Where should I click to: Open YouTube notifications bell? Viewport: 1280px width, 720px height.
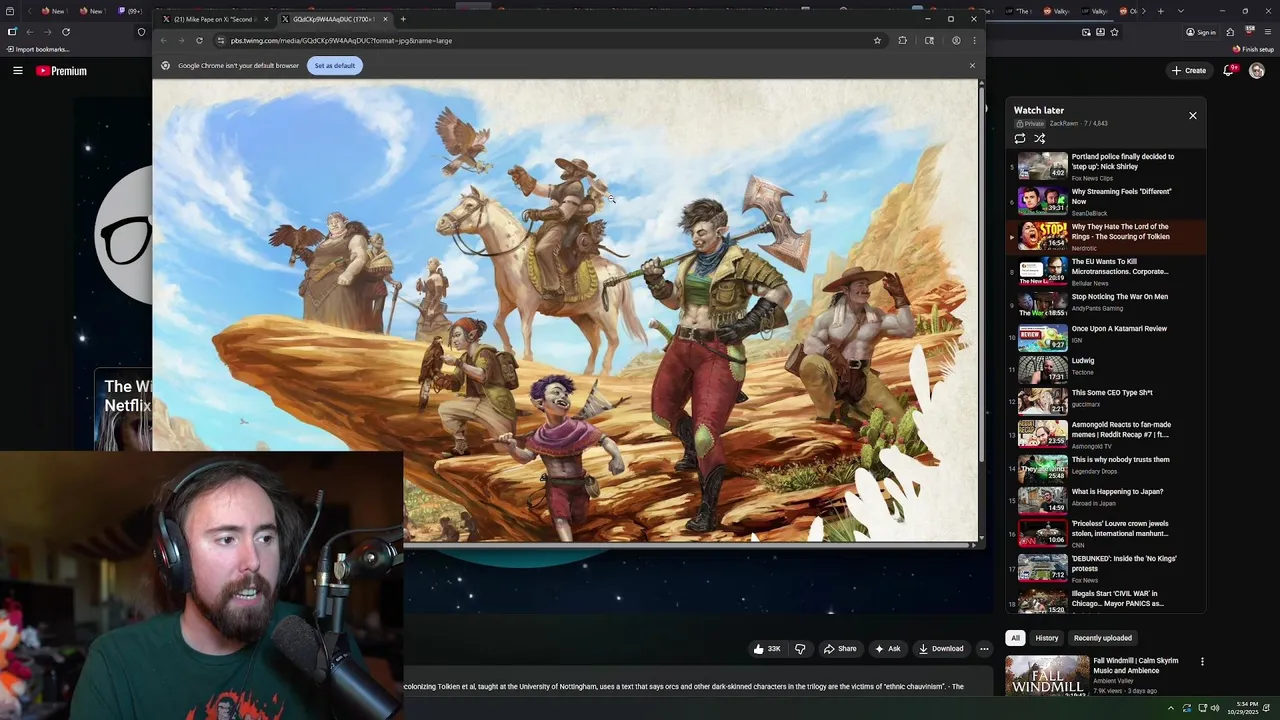pos(1229,71)
